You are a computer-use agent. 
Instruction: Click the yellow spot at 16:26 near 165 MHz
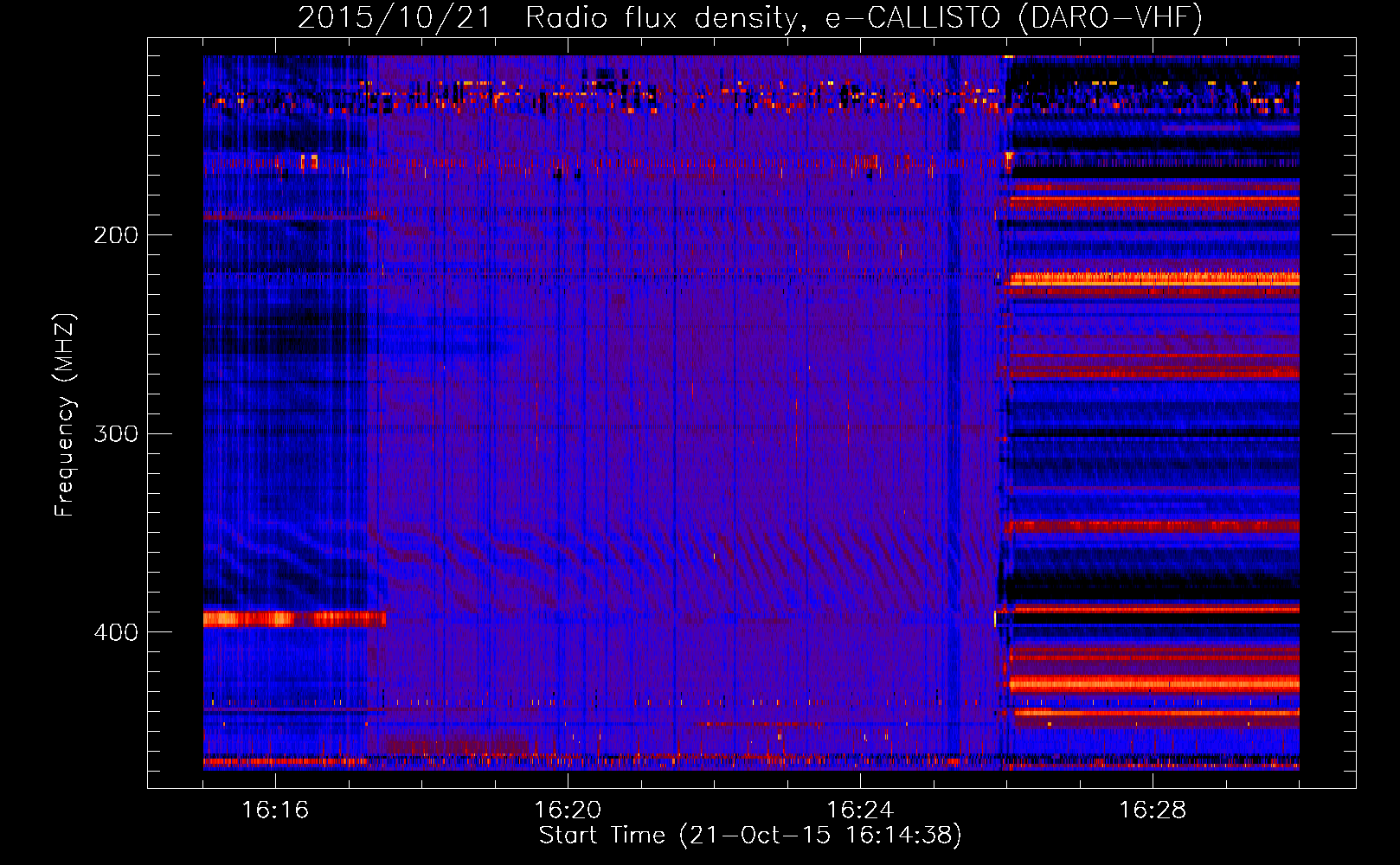click(x=1008, y=157)
